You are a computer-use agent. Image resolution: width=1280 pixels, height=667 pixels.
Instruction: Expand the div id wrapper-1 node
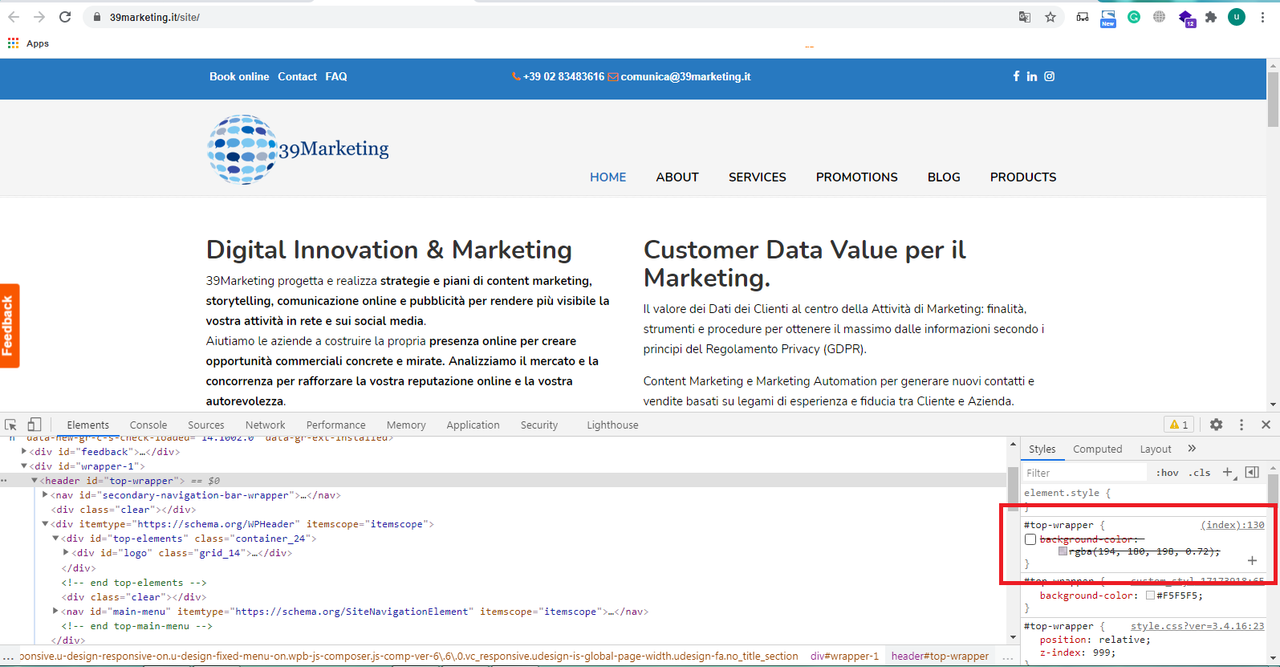click(26, 466)
